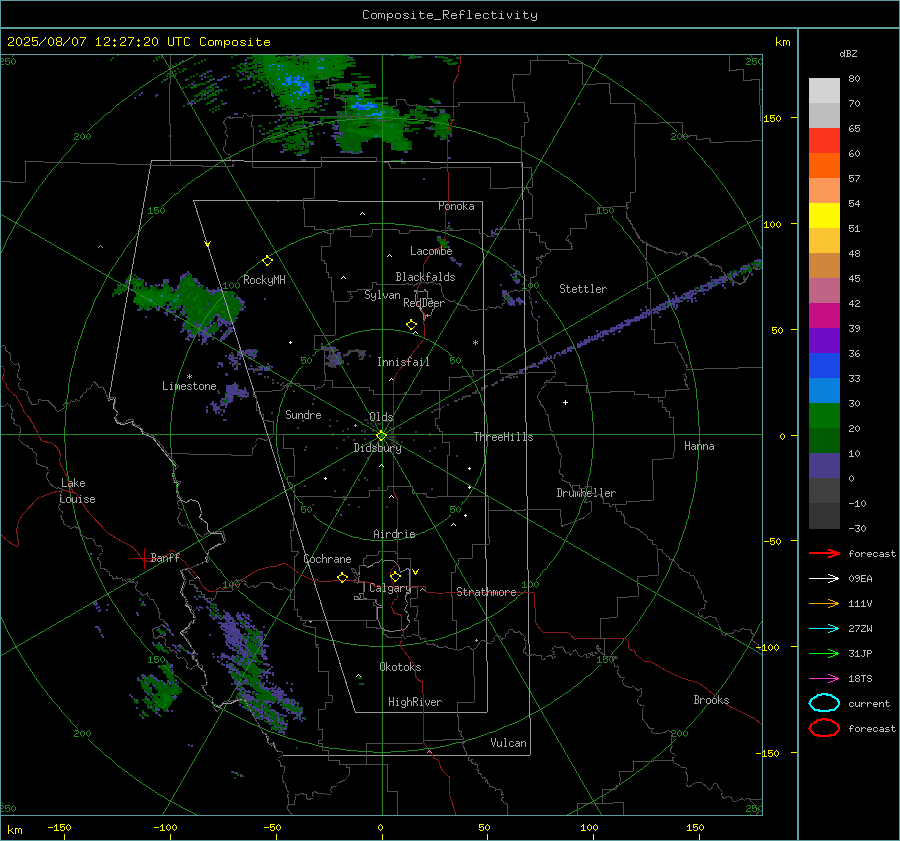The height and width of the screenshot is (841, 900).
Task: Click the Banff label
Action: pyautogui.click(x=165, y=558)
